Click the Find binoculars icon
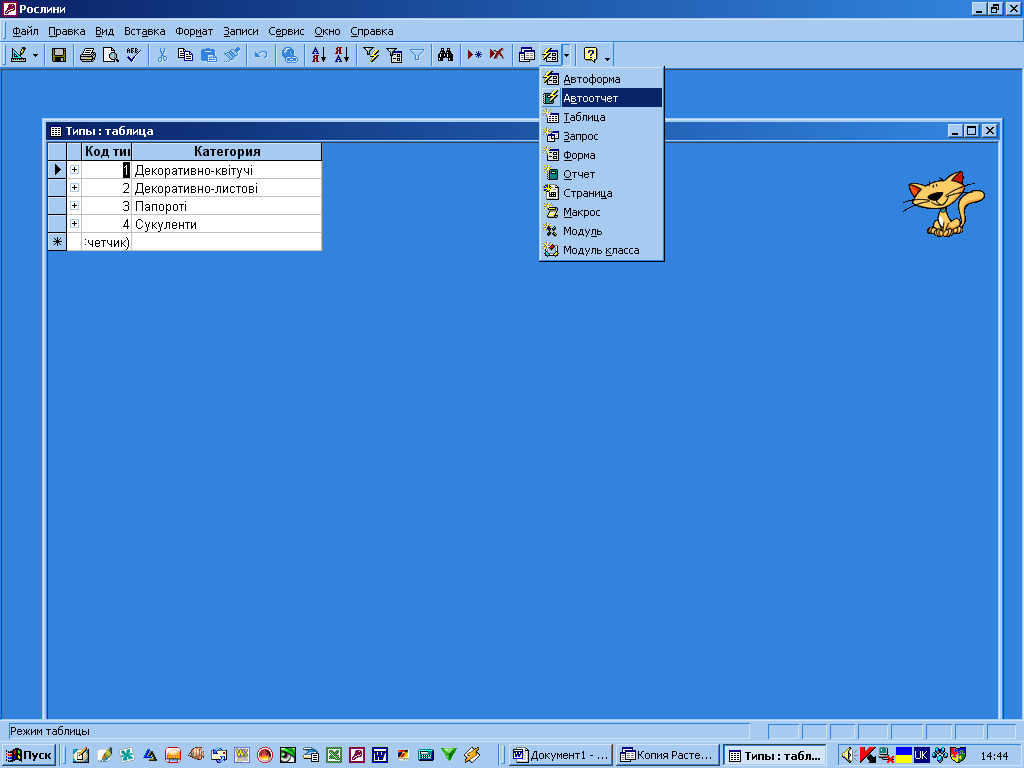Viewport: 1024px width, 768px height. point(445,55)
